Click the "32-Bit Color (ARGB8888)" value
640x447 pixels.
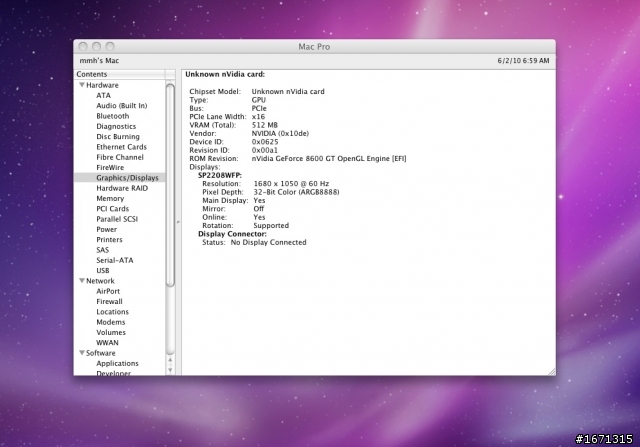[296, 192]
